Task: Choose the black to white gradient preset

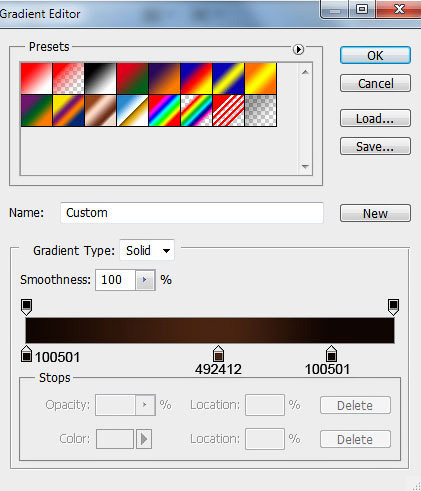Action: point(100,78)
